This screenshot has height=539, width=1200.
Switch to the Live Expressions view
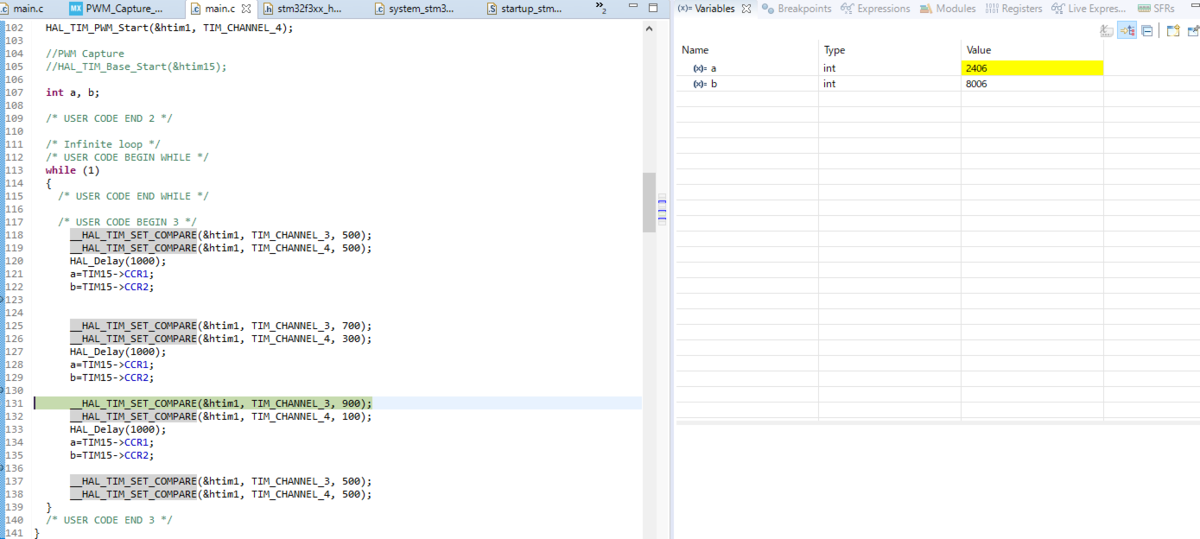tap(1089, 9)
